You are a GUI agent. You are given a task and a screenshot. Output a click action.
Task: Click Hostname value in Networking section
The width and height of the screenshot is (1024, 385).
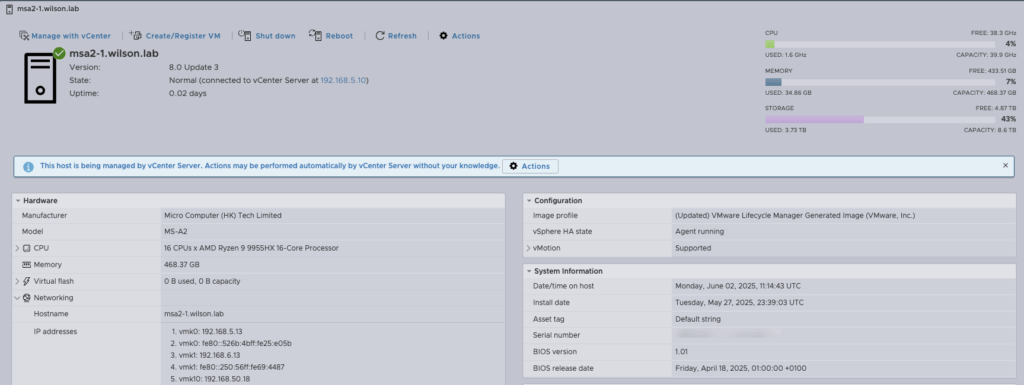point(193,314)
